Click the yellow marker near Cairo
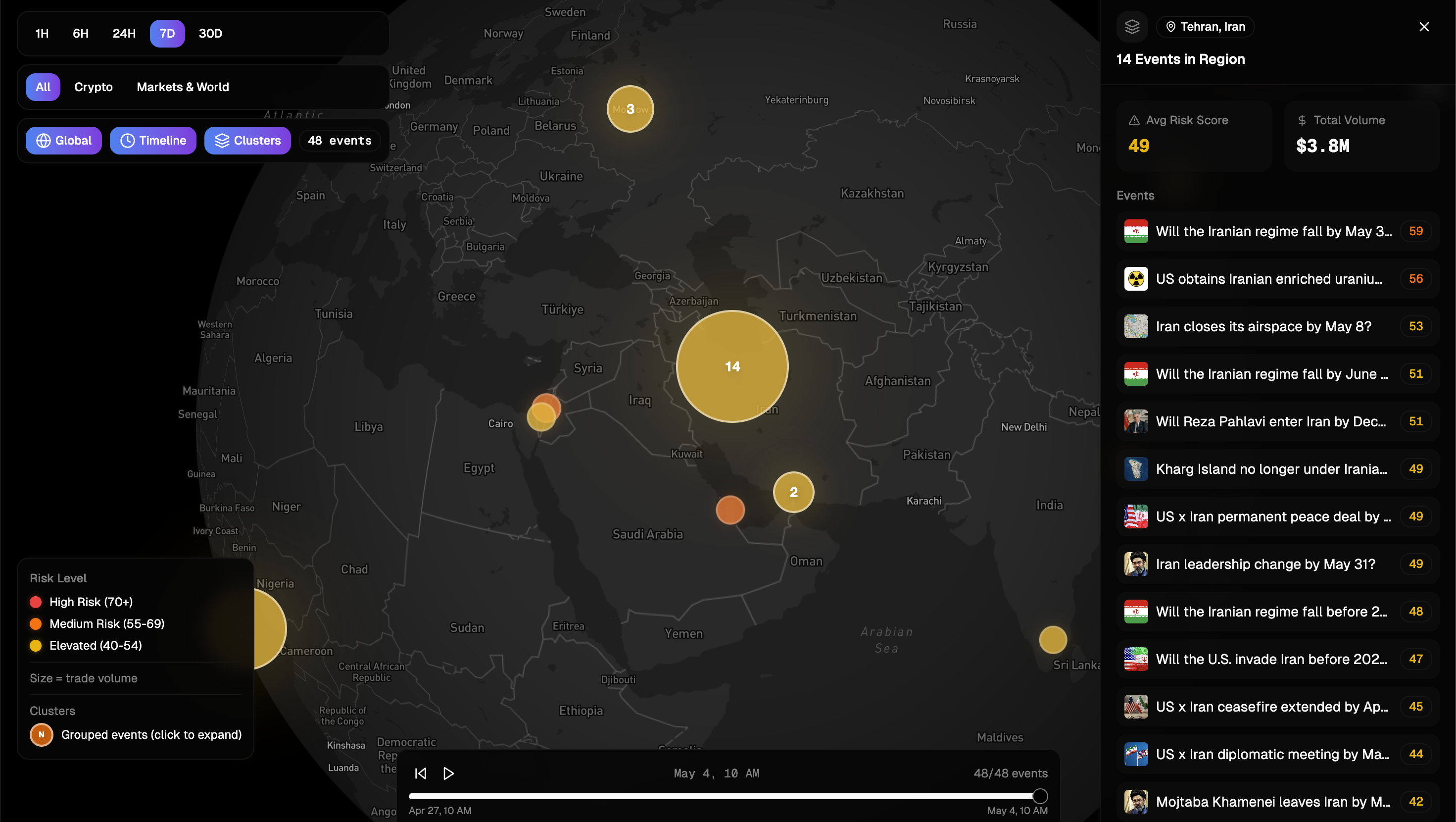 coord(541,417)
